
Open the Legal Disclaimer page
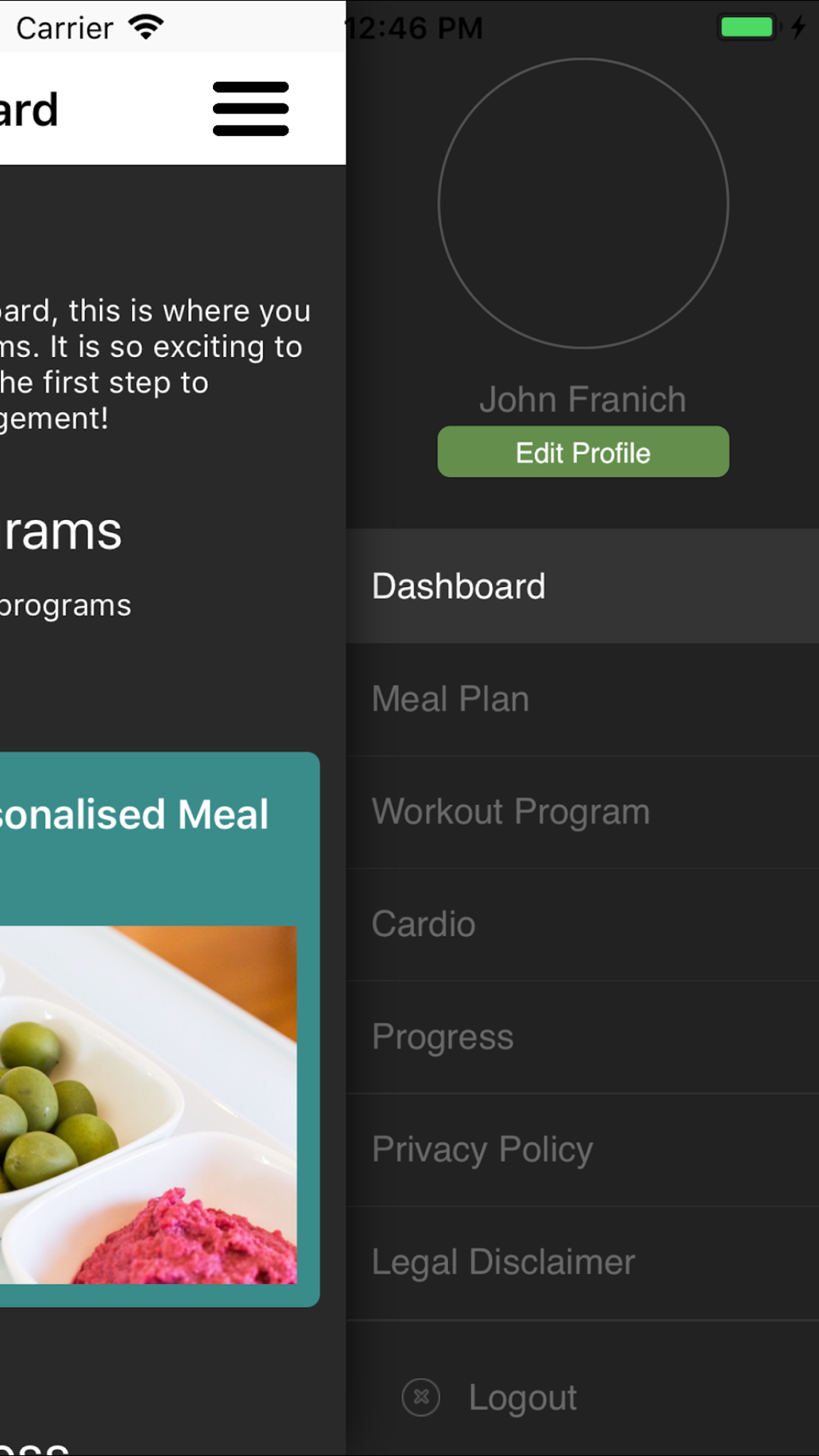[x=582, y=1263]
